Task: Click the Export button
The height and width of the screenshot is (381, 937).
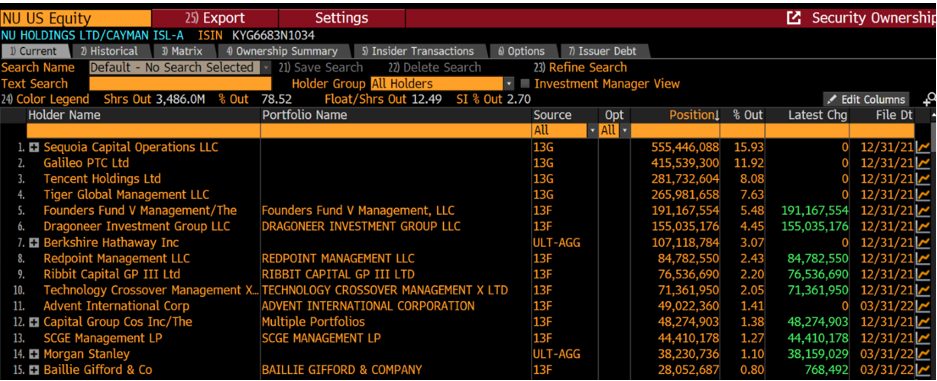Action: click(215, 19)
